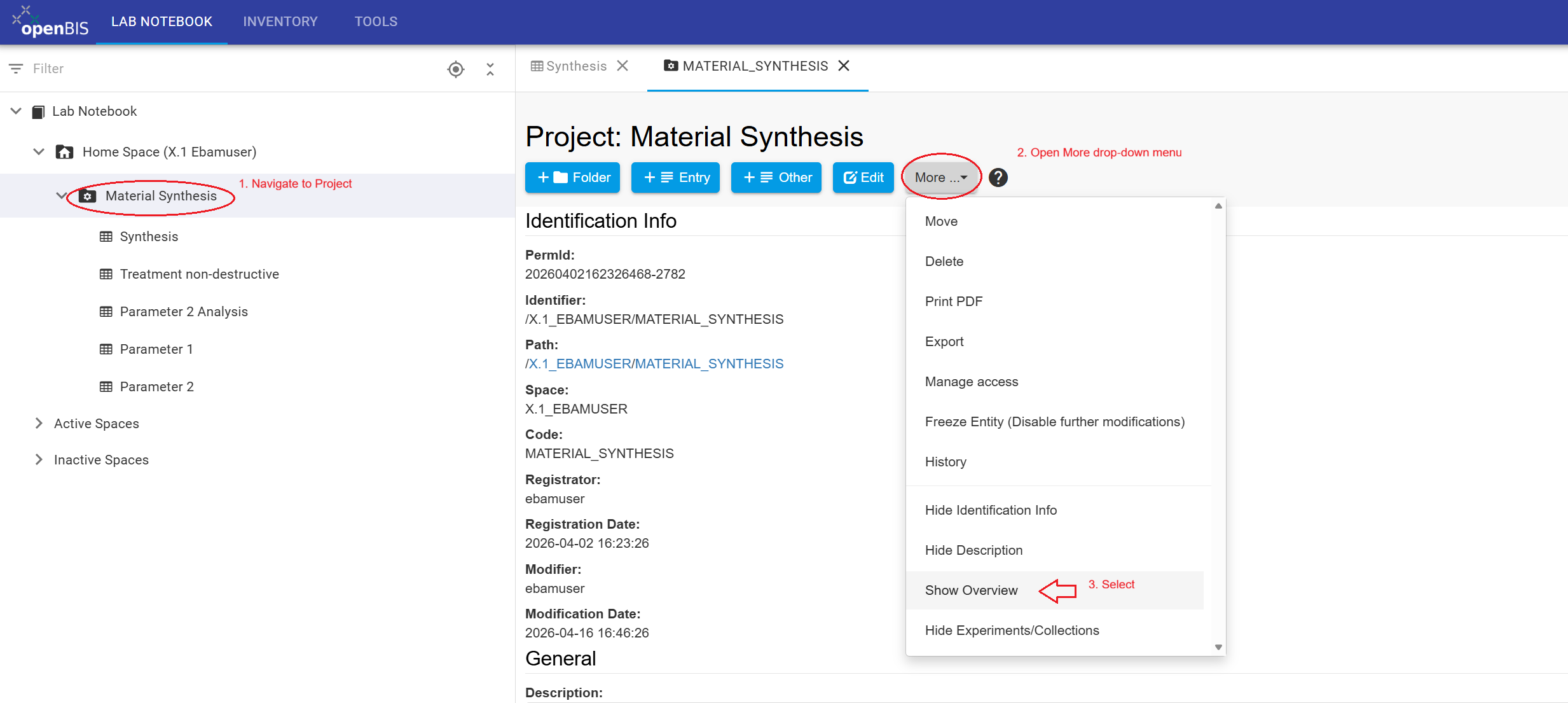Open the Tools top menu
Image resolution: width=1568 pixels, height=703 pixels.
coord(376,22)
